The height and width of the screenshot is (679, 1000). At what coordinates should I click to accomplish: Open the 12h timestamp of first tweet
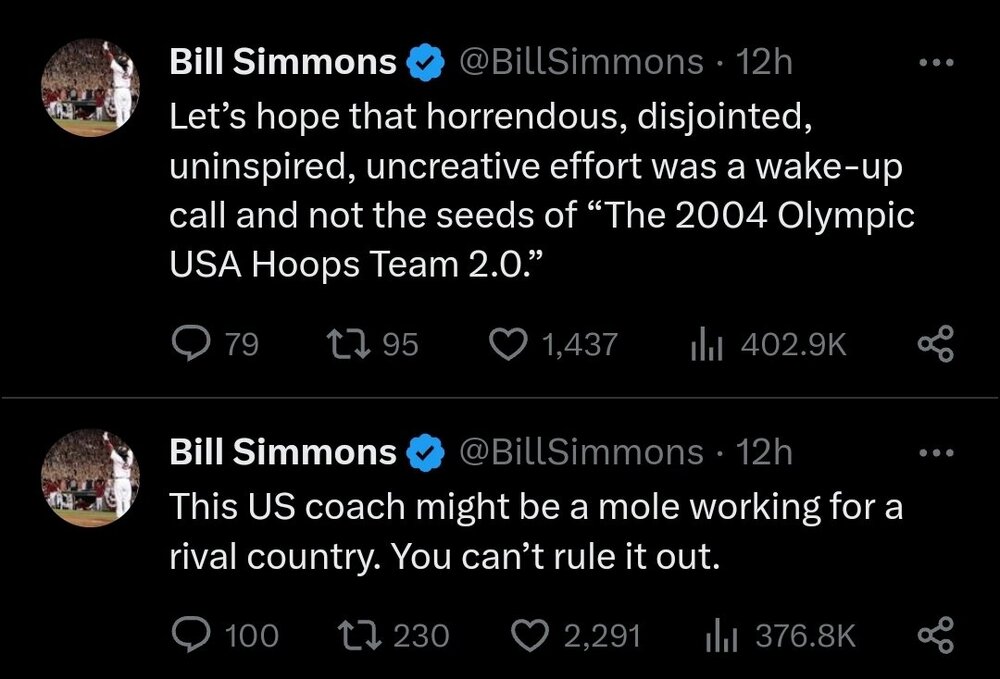(764, 63)
